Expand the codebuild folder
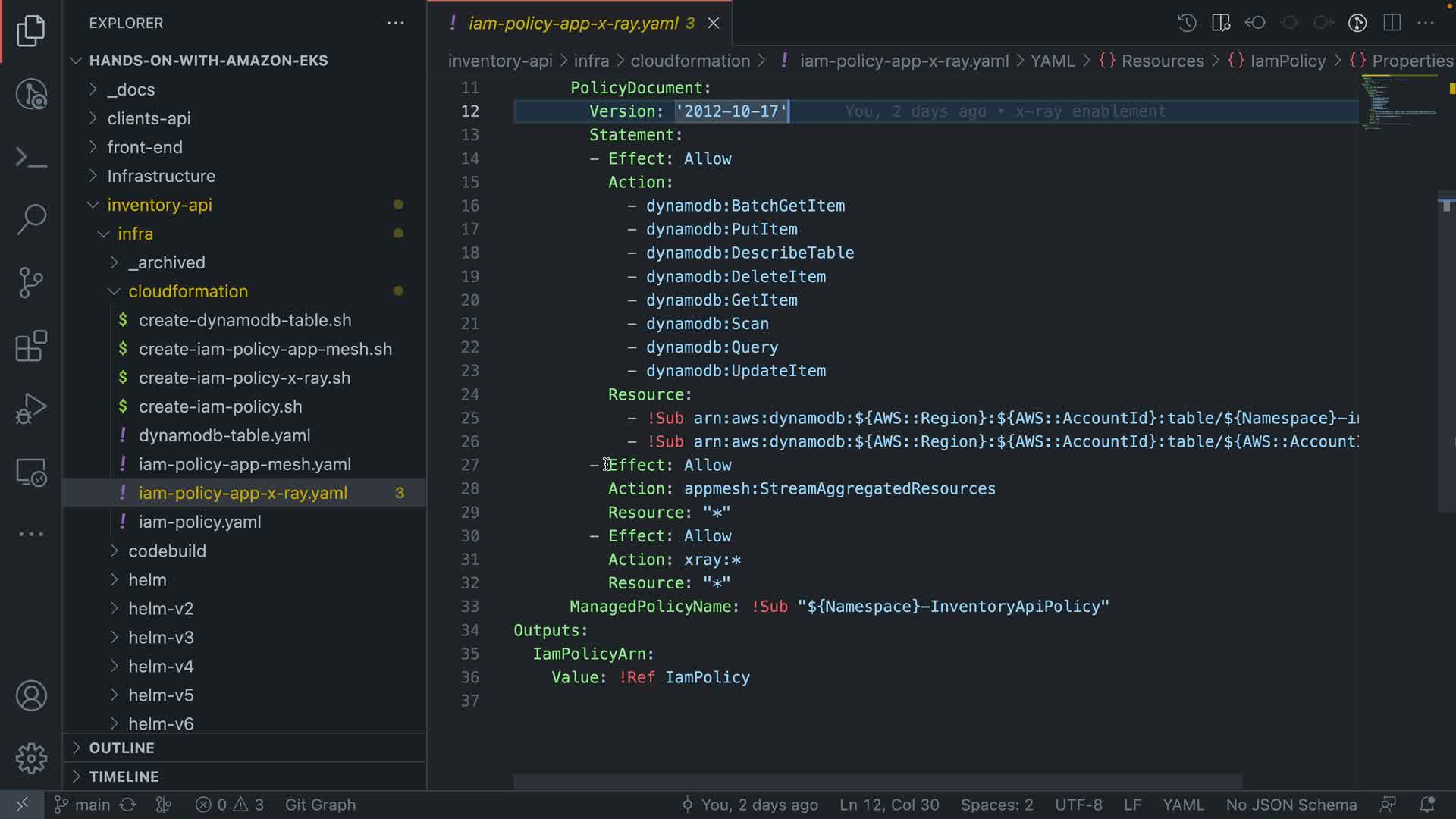1456x819 pixels. point(167,551)
